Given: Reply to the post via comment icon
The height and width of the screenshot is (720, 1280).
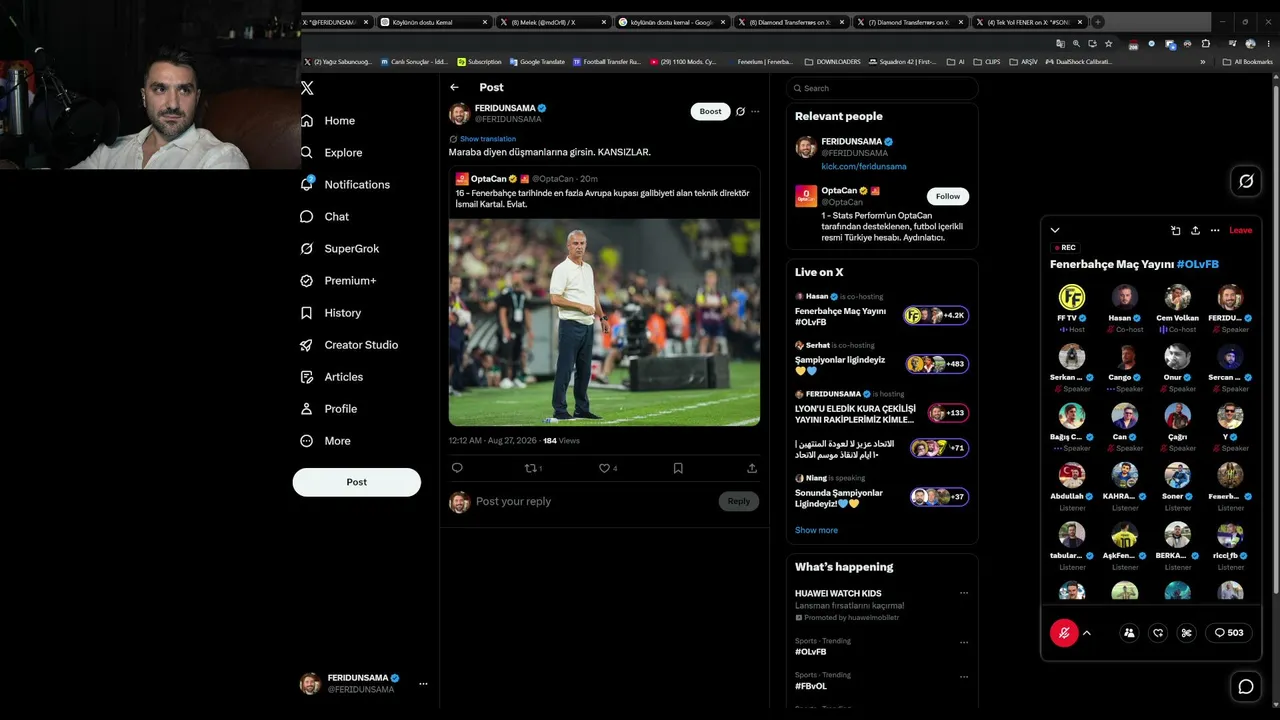Looking at the screenshot, I should 457,468.
